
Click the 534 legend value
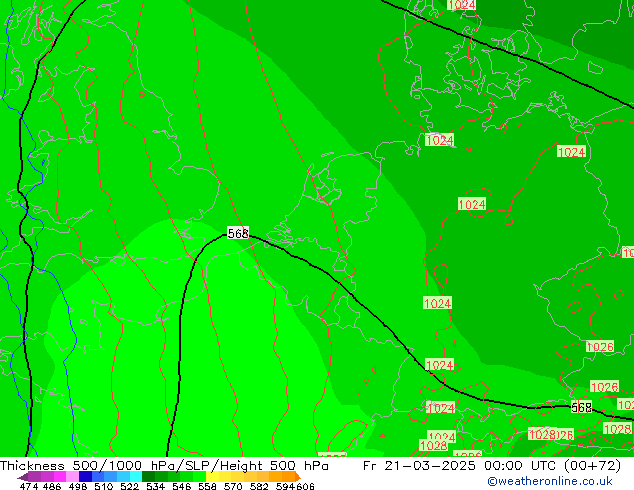[156, 486]
